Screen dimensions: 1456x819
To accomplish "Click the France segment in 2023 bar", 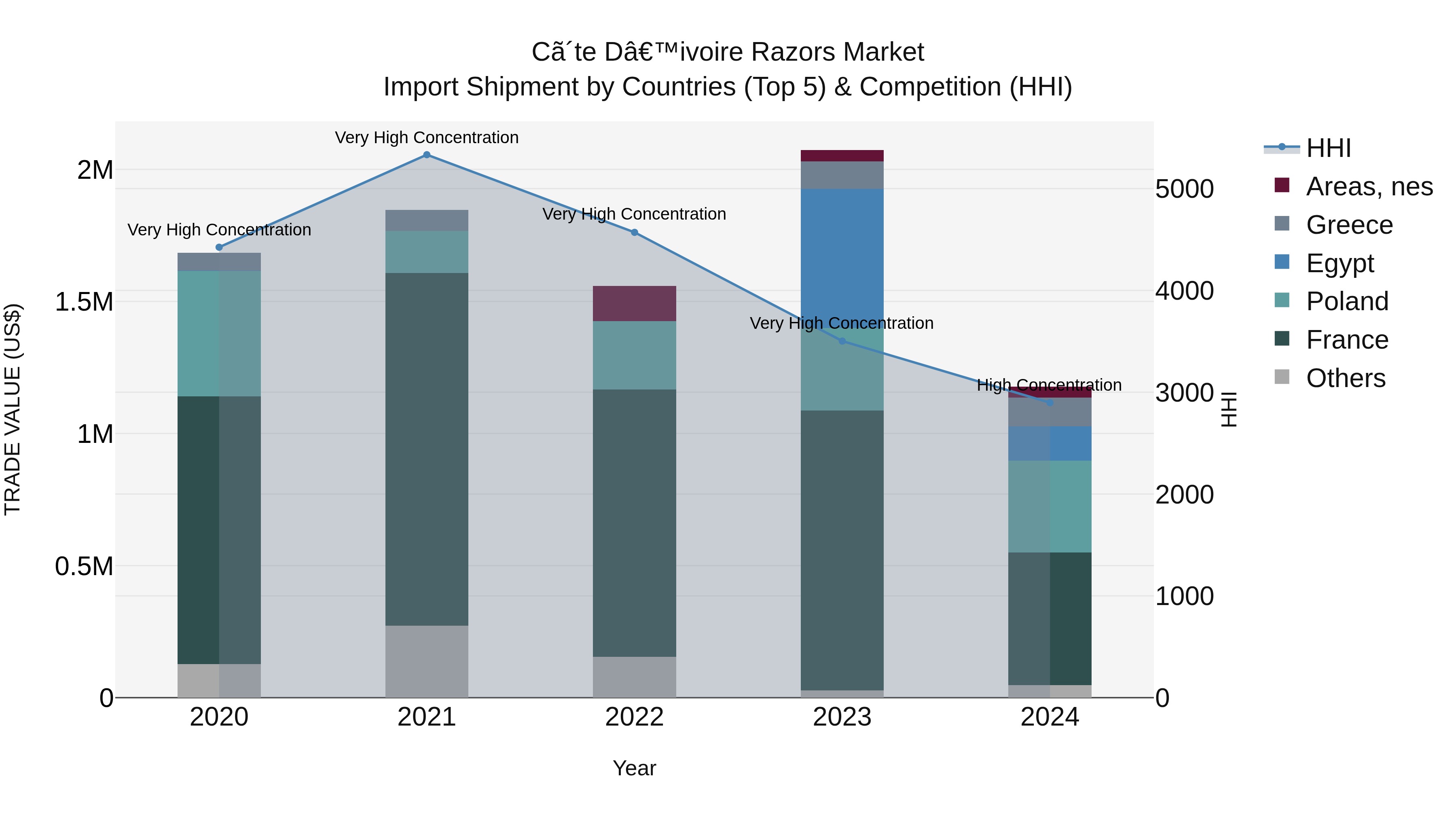I will [842, 550].
